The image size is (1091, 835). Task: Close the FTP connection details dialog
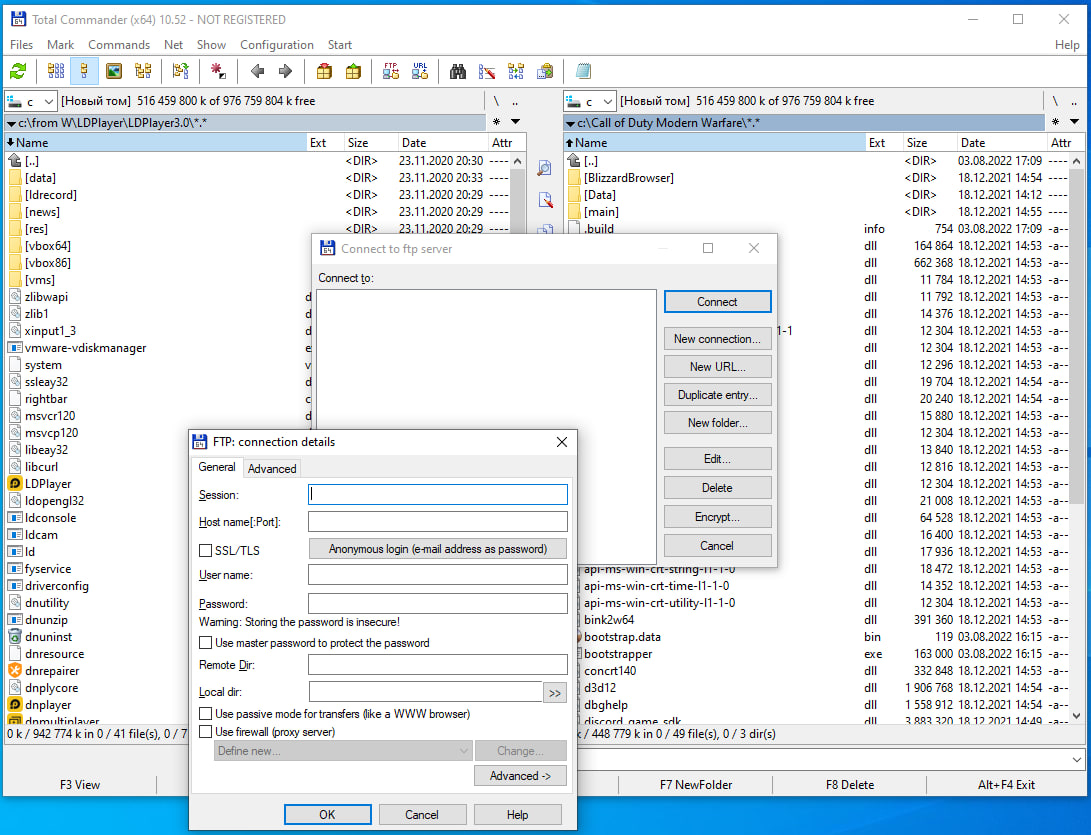(562, 442)
